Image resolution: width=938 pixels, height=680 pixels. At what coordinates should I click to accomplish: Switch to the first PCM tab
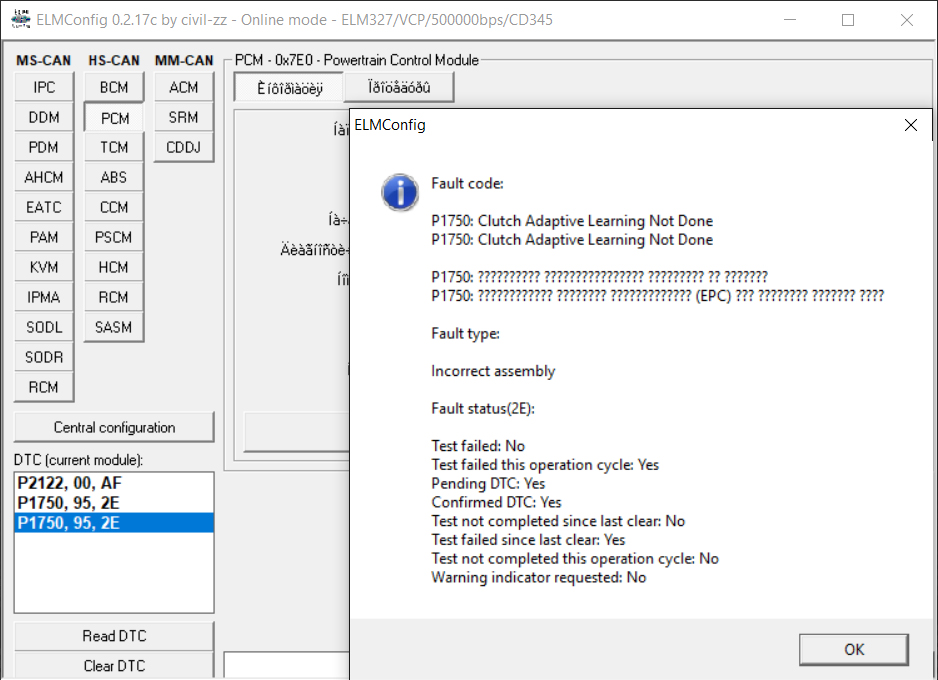(x=289, y=88)
